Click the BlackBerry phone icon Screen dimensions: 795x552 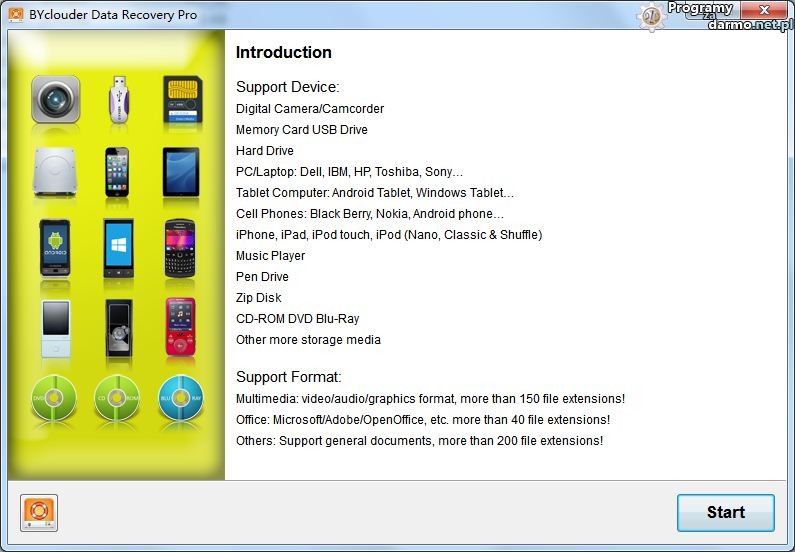[182, 247]
